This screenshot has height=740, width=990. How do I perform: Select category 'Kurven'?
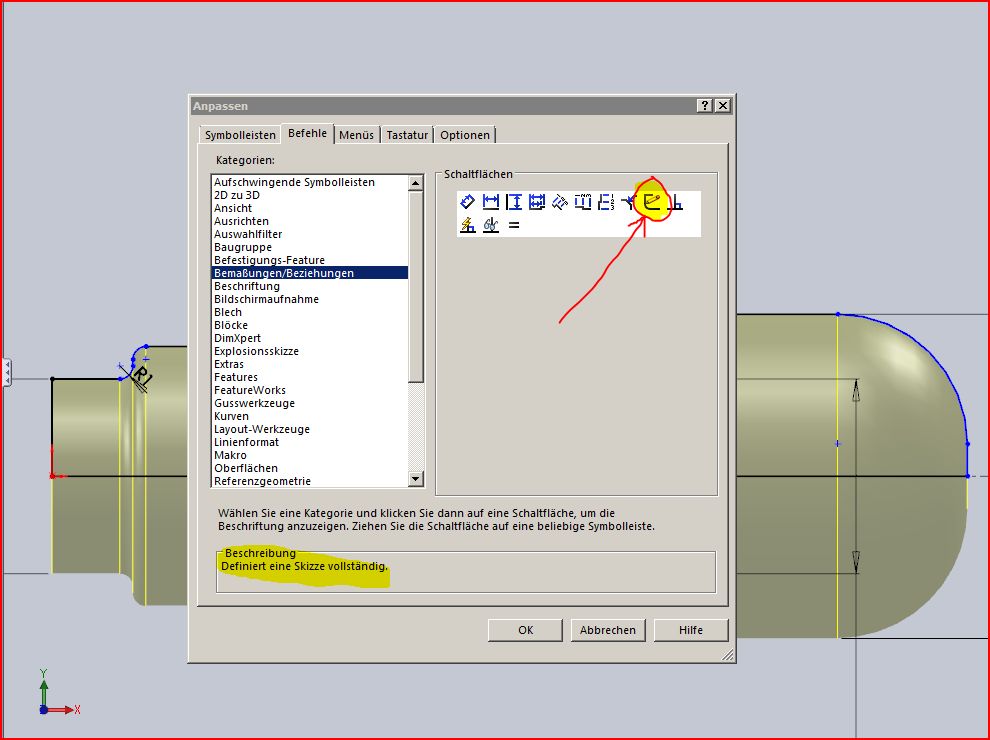click(x=309, y=416)
